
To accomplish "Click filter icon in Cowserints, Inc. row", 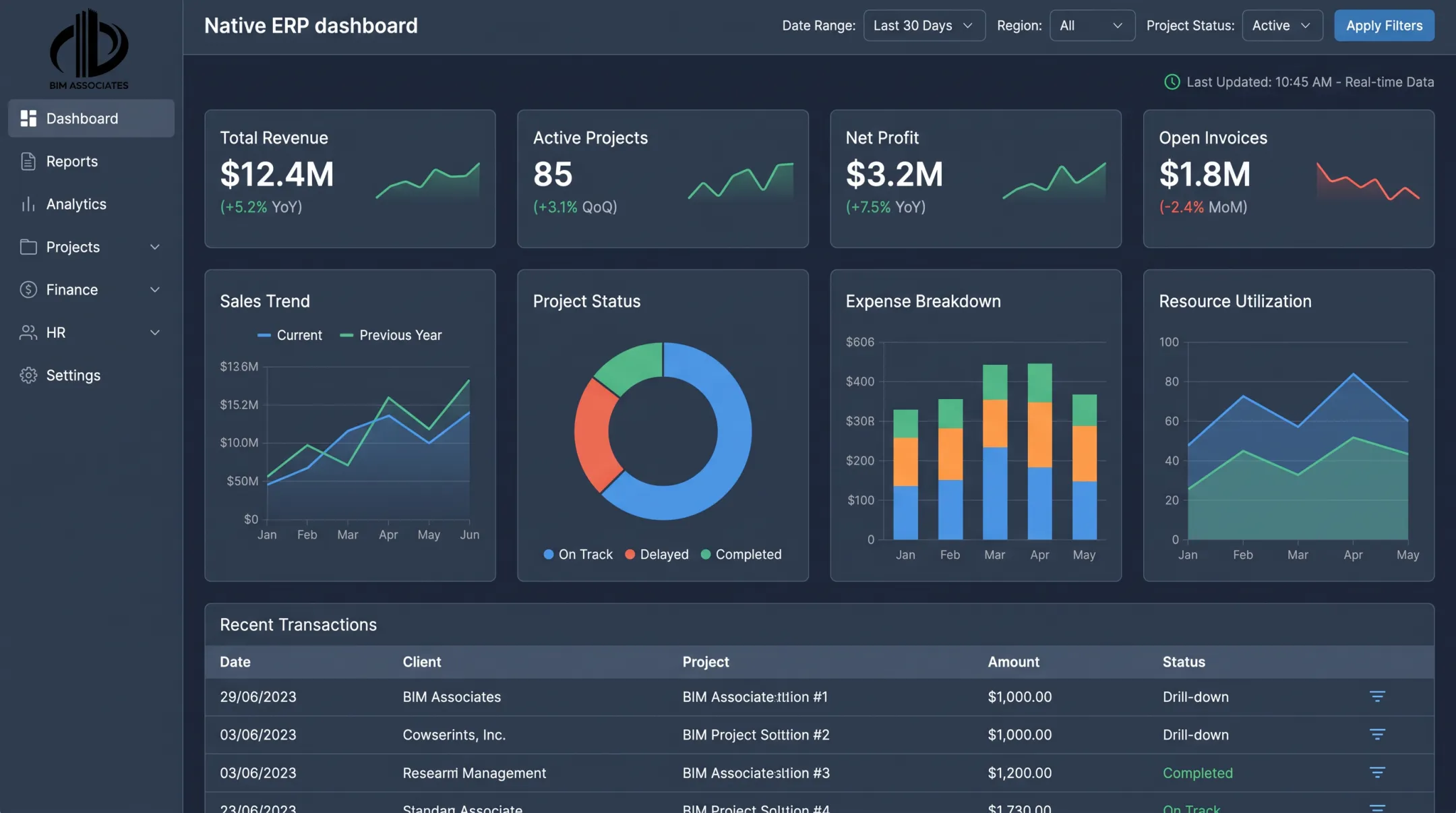I will tap(1377, 734).
